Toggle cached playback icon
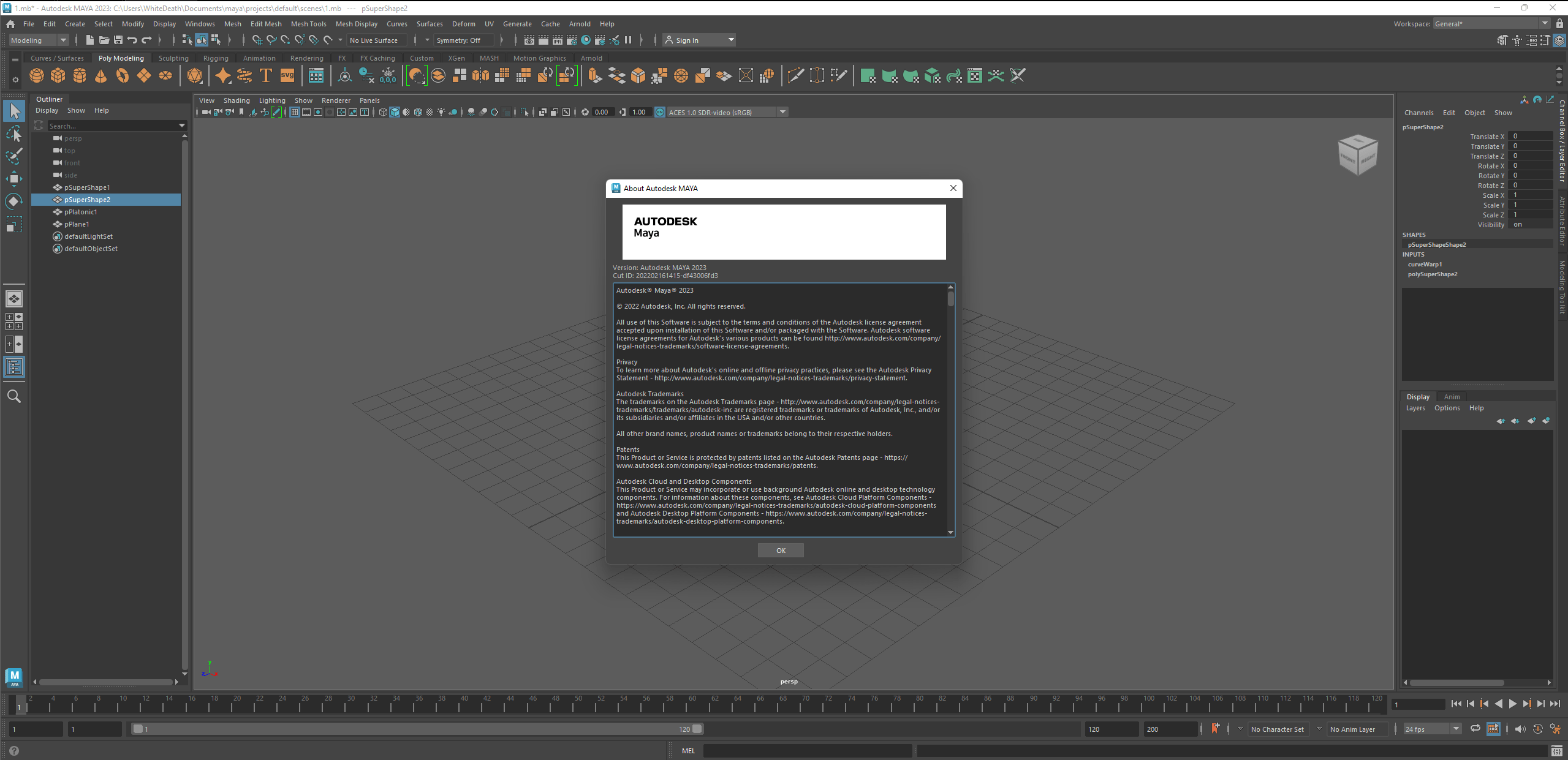Viewport: 1568px width, 760px height. (1493, 729)
